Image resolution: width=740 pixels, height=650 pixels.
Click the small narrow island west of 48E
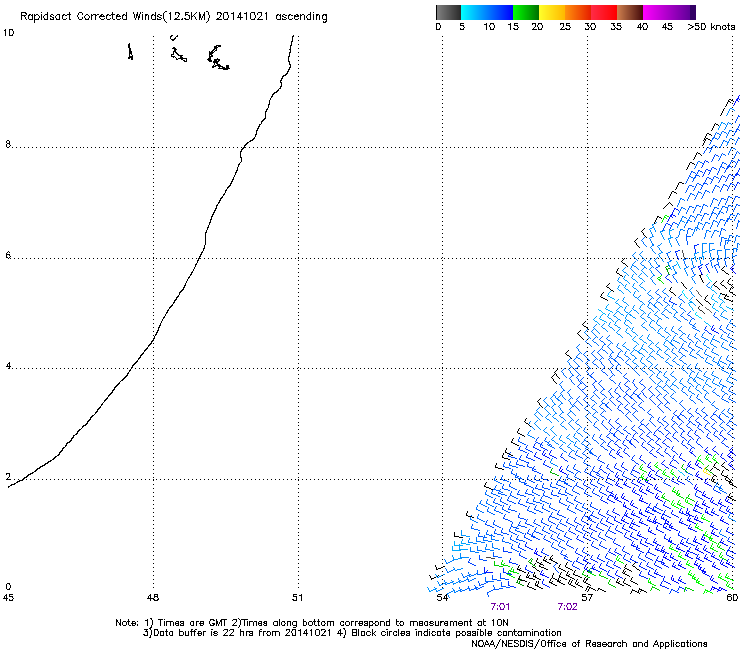pos(130,51)
